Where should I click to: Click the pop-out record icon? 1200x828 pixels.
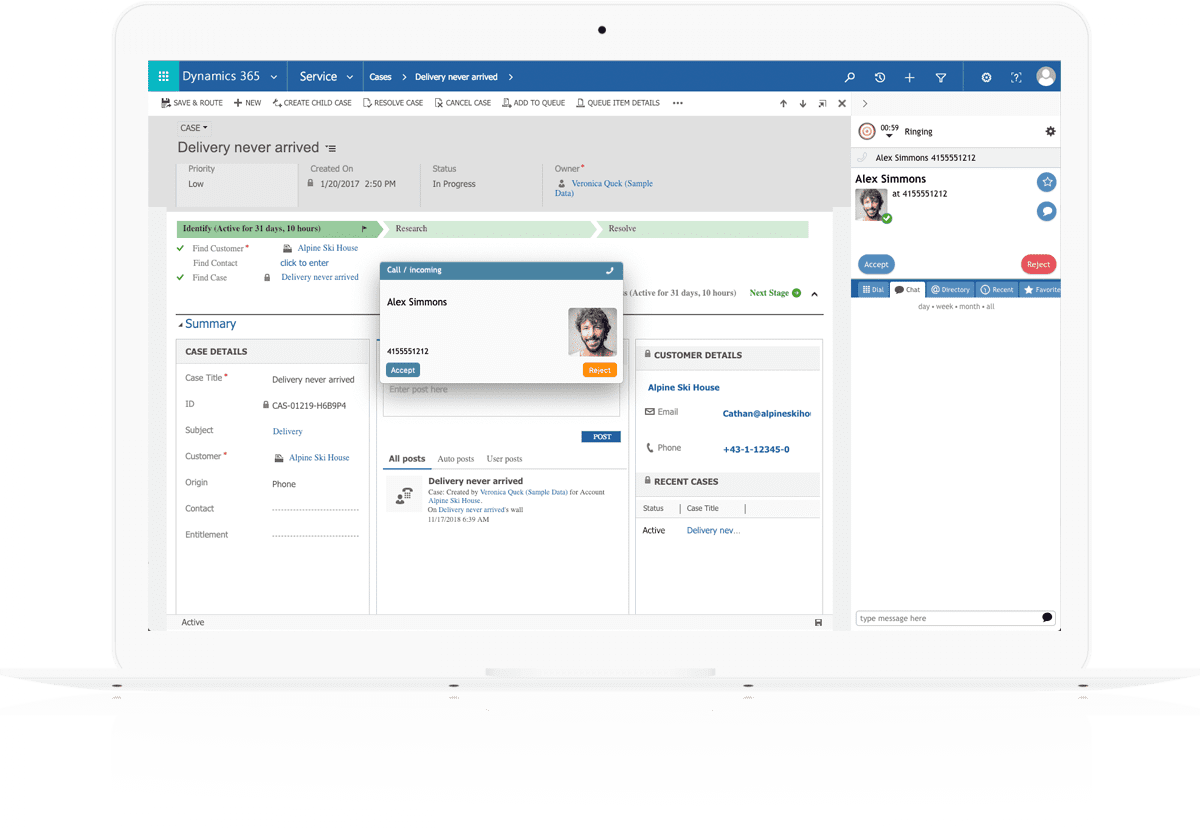tap(822, 103)
